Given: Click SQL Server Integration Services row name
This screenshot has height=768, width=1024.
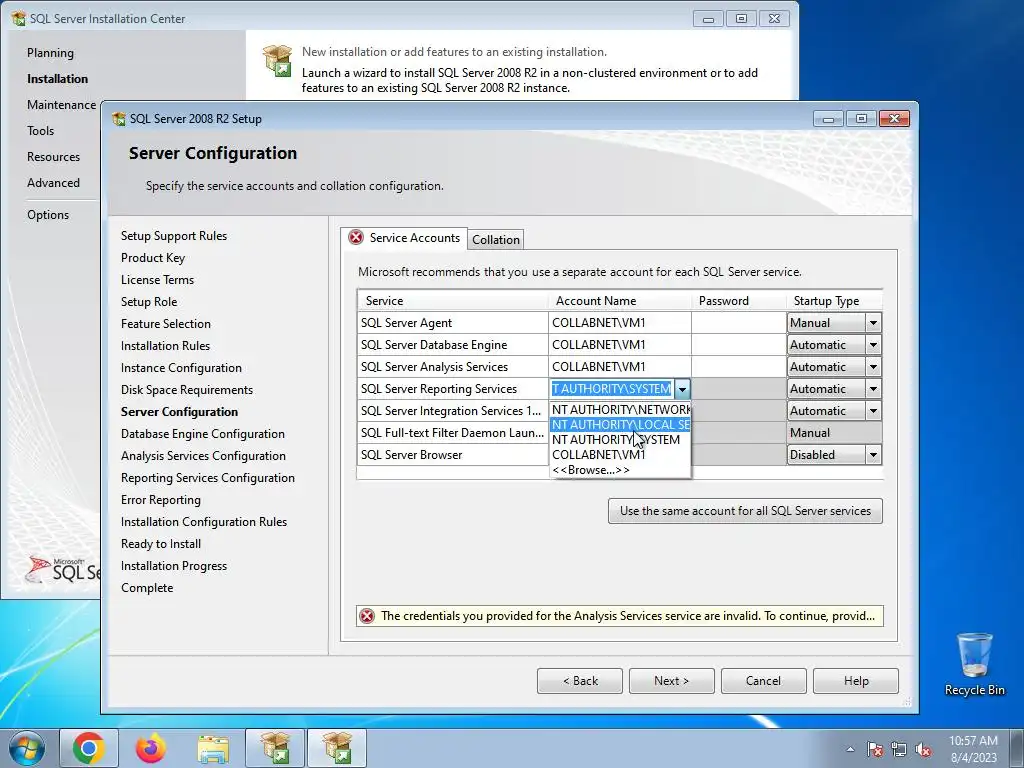Looking at the screenshot, I should pos(453,411).
